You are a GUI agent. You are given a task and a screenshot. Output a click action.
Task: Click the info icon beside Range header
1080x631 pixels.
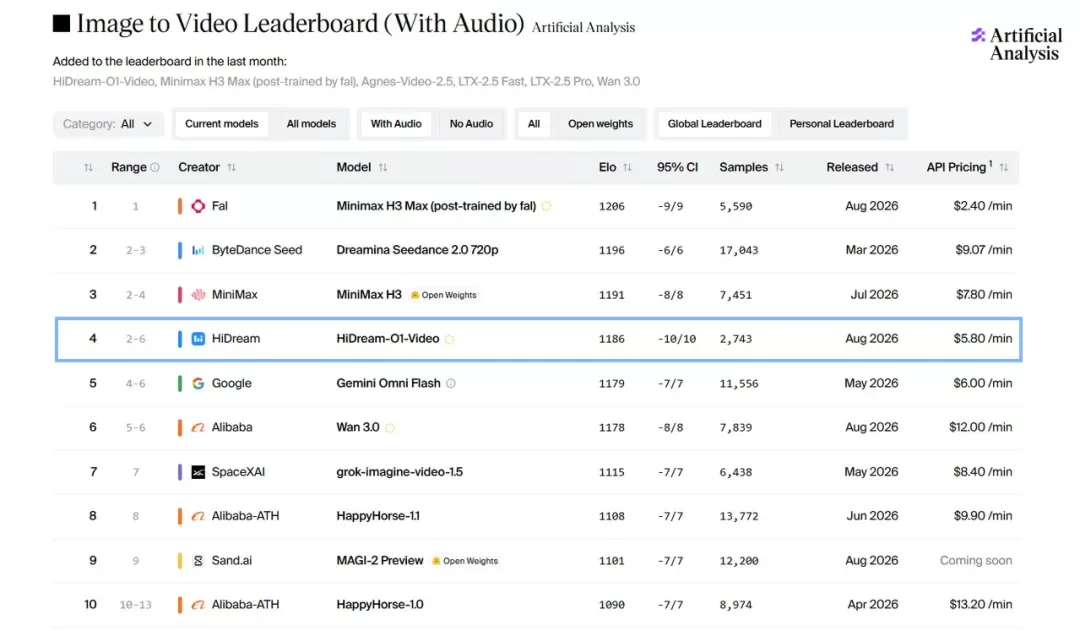click(x=155, y=167)
